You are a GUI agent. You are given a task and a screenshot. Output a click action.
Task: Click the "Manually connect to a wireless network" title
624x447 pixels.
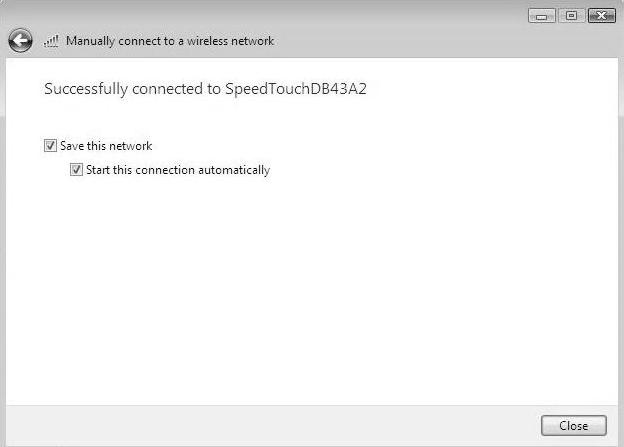(x=170, y=41)
